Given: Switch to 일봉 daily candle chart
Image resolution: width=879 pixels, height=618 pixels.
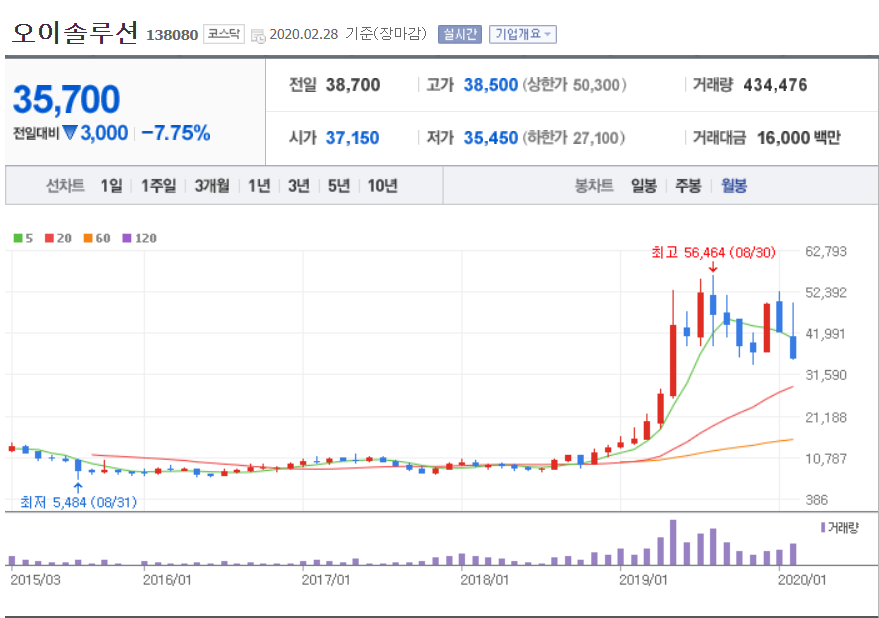Looking at the screenshot, I should point(644,186).
